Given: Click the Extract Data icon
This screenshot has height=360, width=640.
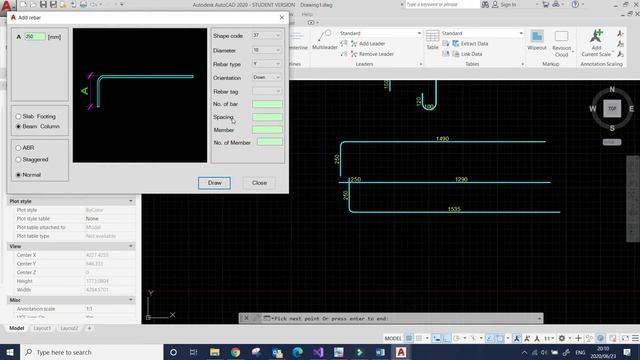Looking at the screenshot, I should (x=456, y=44).
